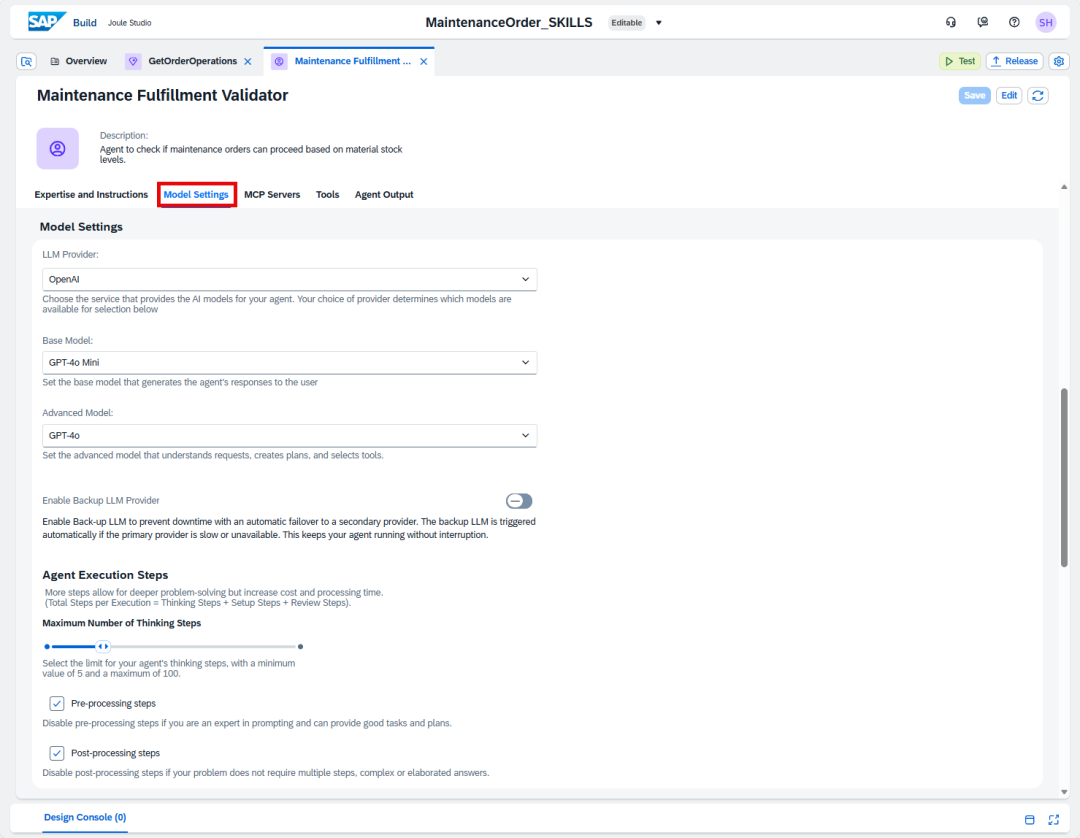Viewport: 1080px width, 838px height.
Task: Open the Advanced Model dropdown
Action: pyautogui.click(x=289, y=435)
